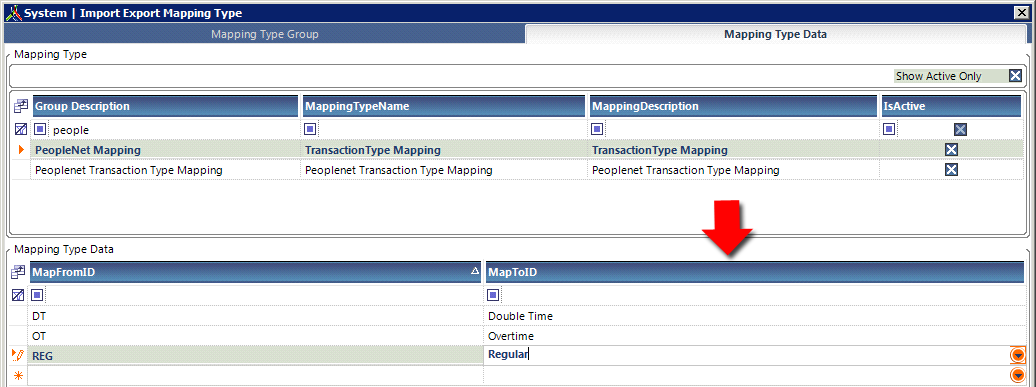
Task: Open column chooser icon in Mapping Type Data grid
Action: point(18,271)
